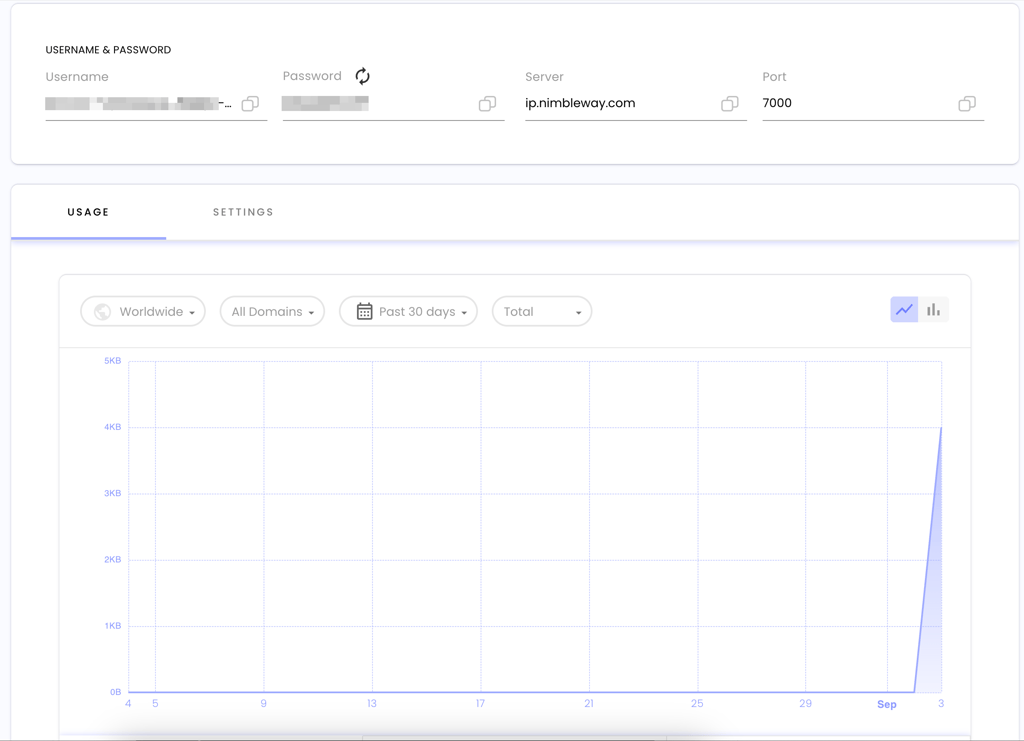Open the Total metric dropdown
1024x741 pixels.
tap(542, 311)
